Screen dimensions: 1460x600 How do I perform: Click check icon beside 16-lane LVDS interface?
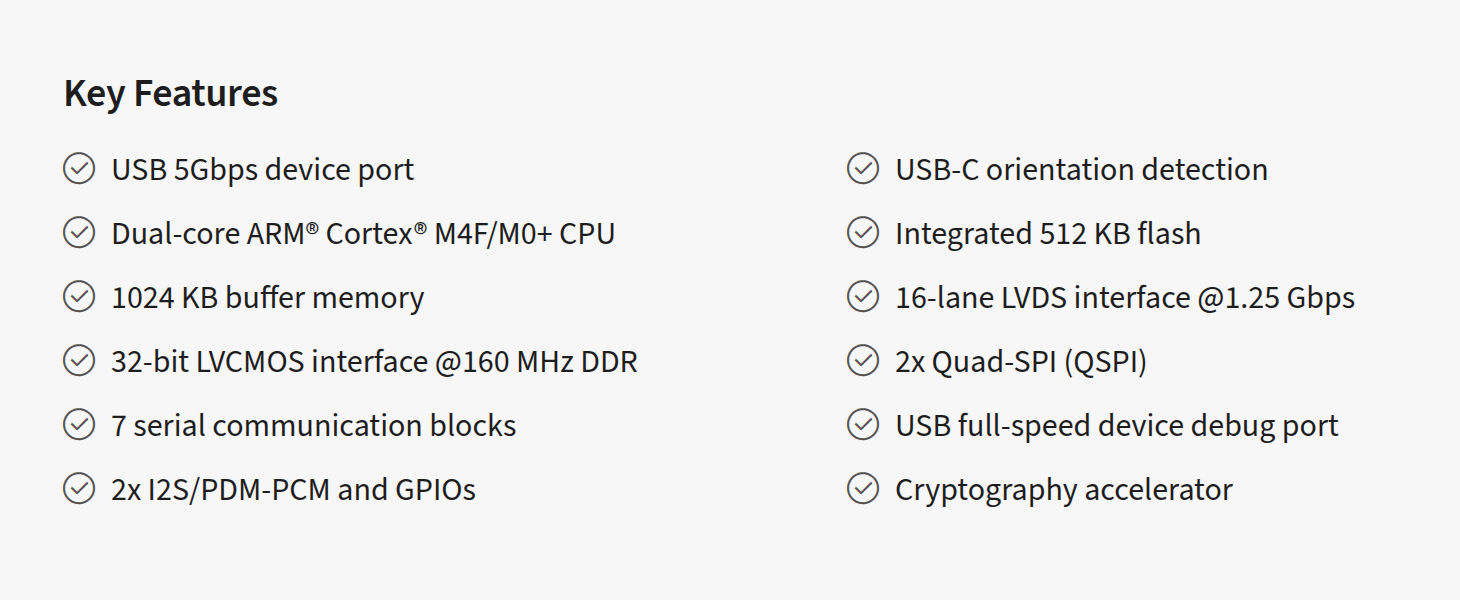coord(863,297)
